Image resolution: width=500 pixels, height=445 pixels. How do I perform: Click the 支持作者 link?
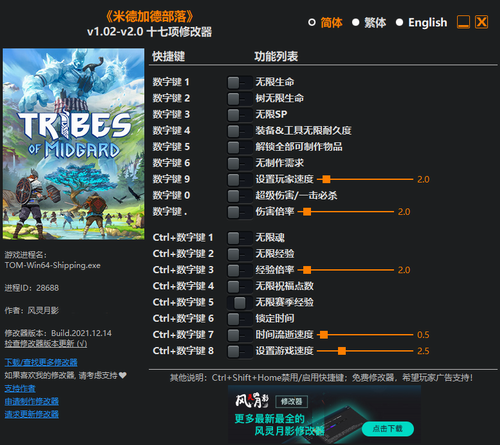20,389
